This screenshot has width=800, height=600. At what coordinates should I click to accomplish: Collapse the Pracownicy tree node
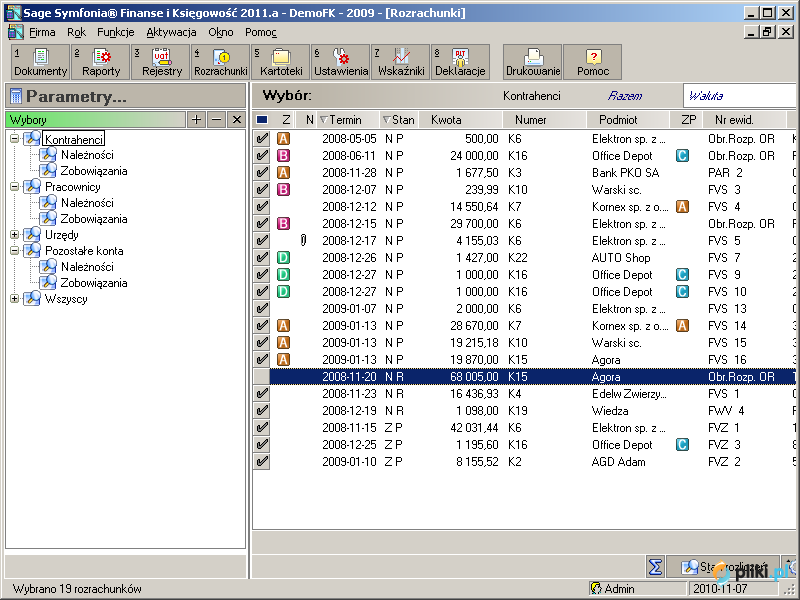coord(14,187)
